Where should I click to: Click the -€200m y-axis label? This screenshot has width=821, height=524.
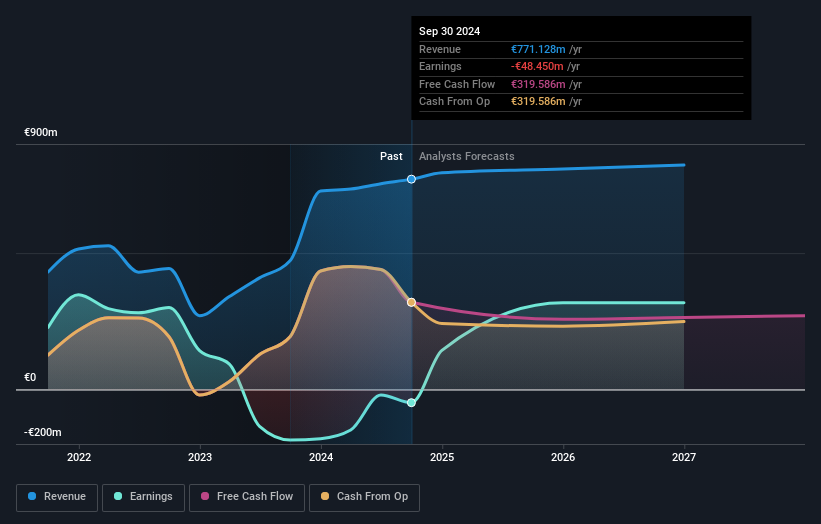pyautogui.click(x=42, y=432)
